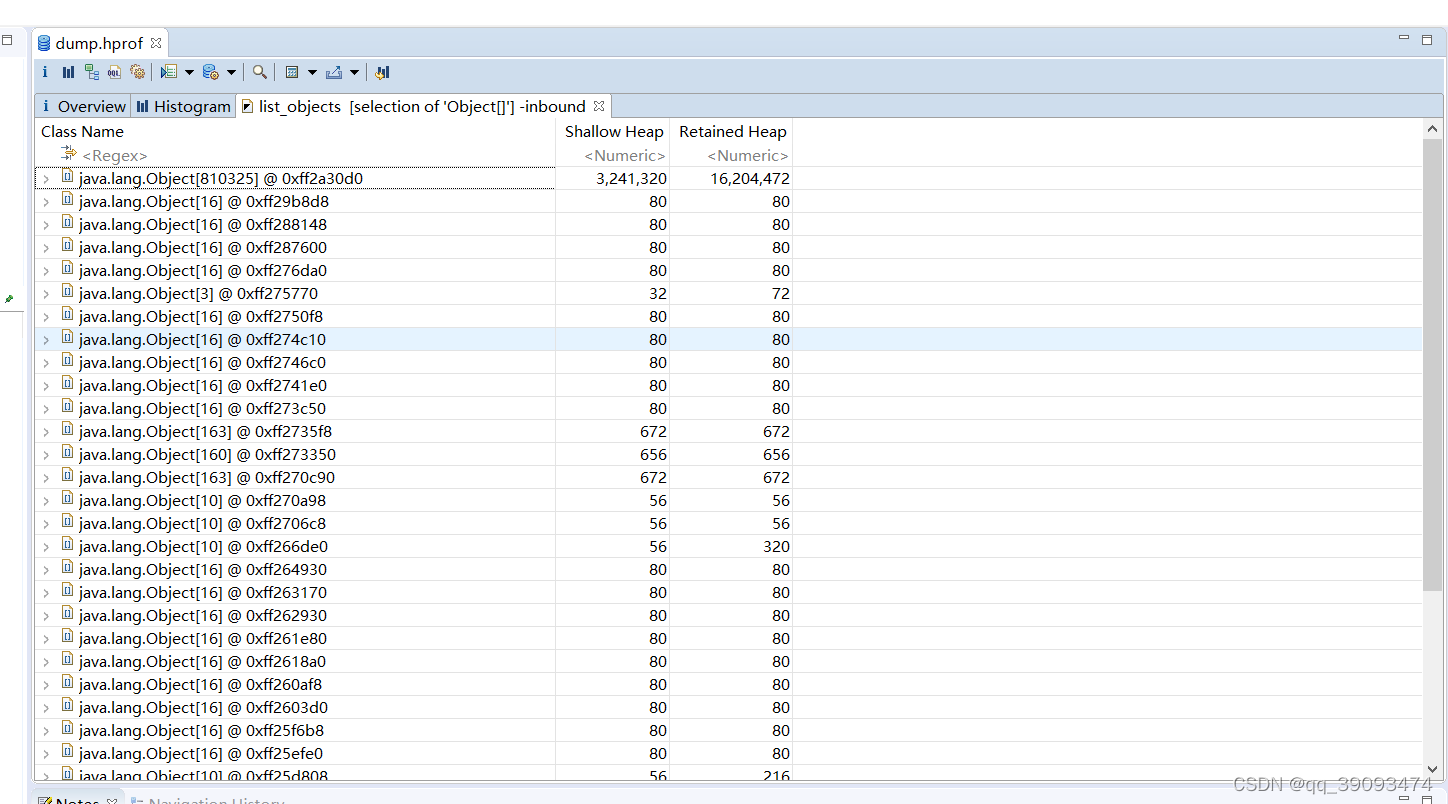Open the Reports dropdown arrow
This screenshot has width=1448, height=804.
[189, 73]
